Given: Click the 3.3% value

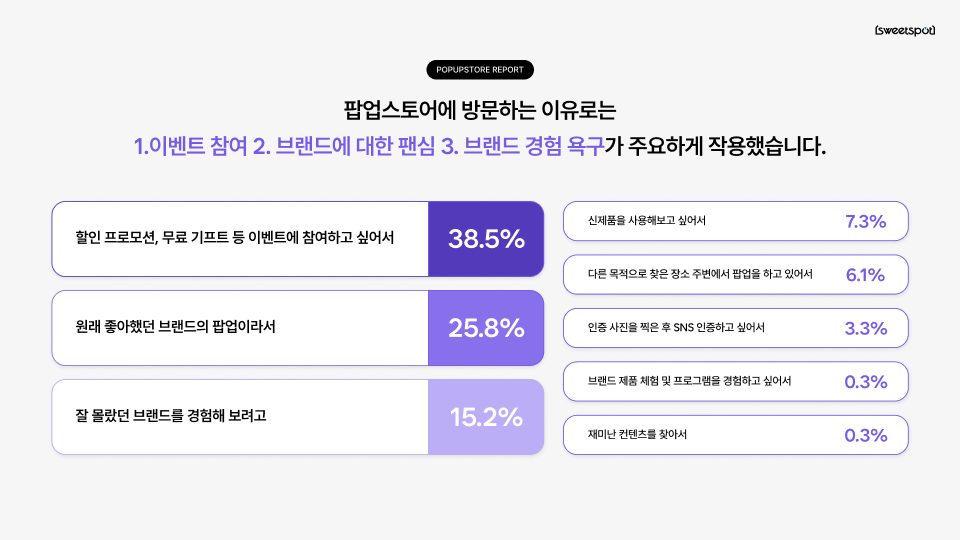Looking at the screenshot, I should pyautogui.click(x=866, y=328).
